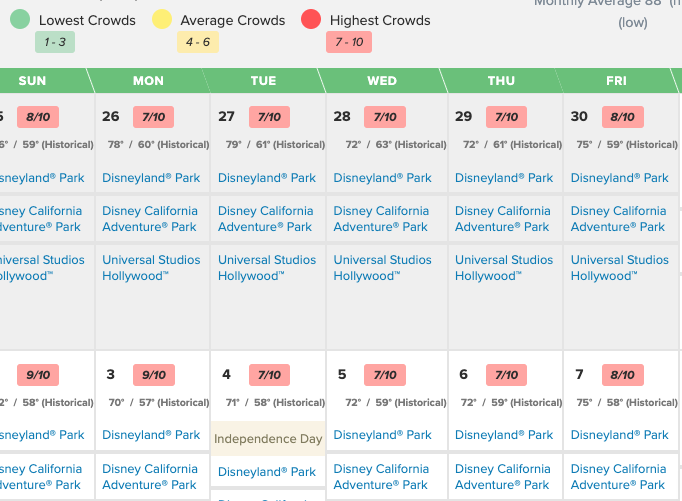Open California Adventure Park link on day 27
Image resolution: width=682 pixels, height=501 pixels.
(265, 219)
